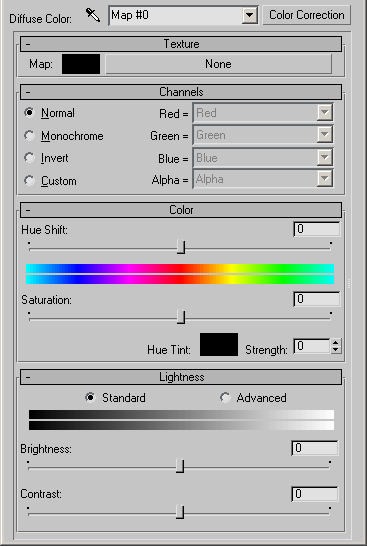Open the Map #0 dropdown arrow
Image resolution: width=367 pixels, height=546 pixels.
pyautogui.click(x=250, y=15)
